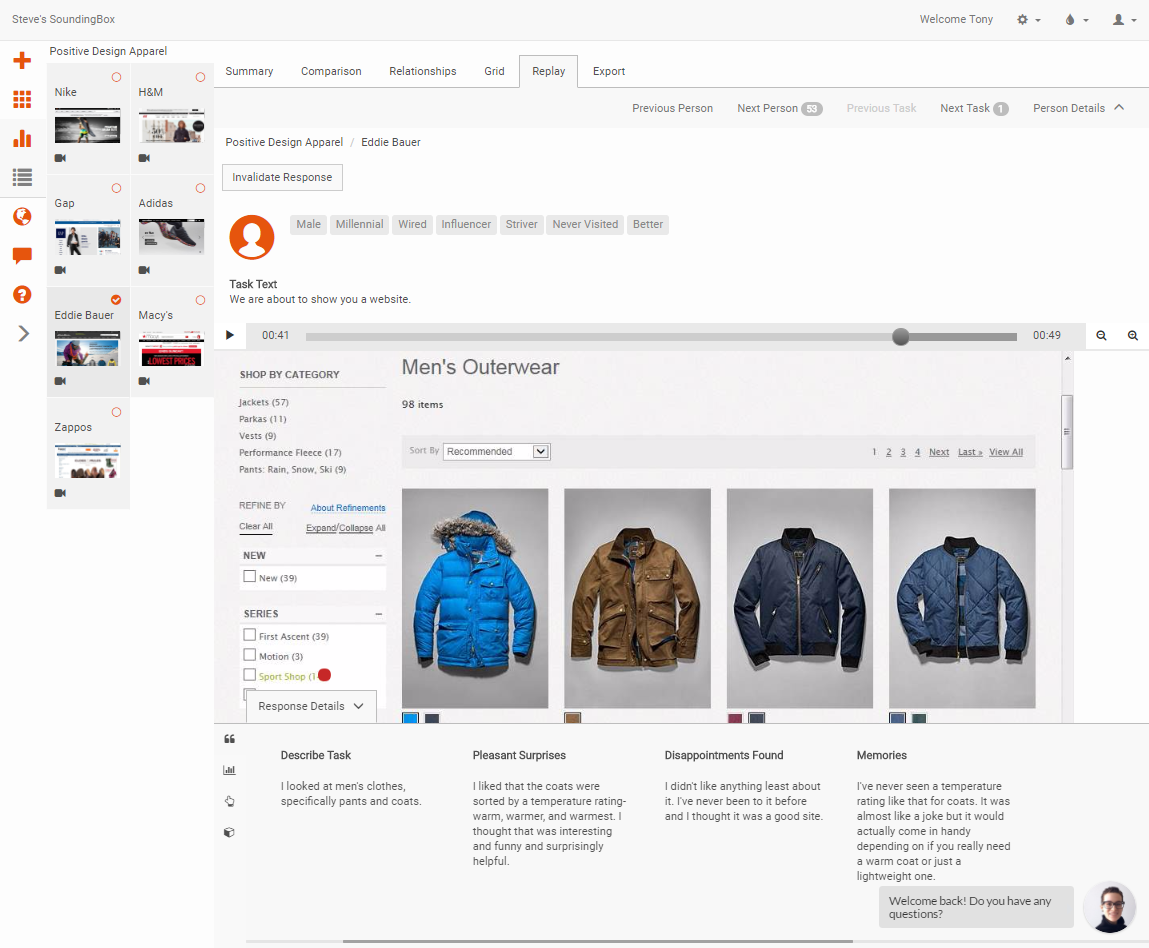Go to Next Person
This screenshot has width=1149, height=948.
(x=780, y=108)
